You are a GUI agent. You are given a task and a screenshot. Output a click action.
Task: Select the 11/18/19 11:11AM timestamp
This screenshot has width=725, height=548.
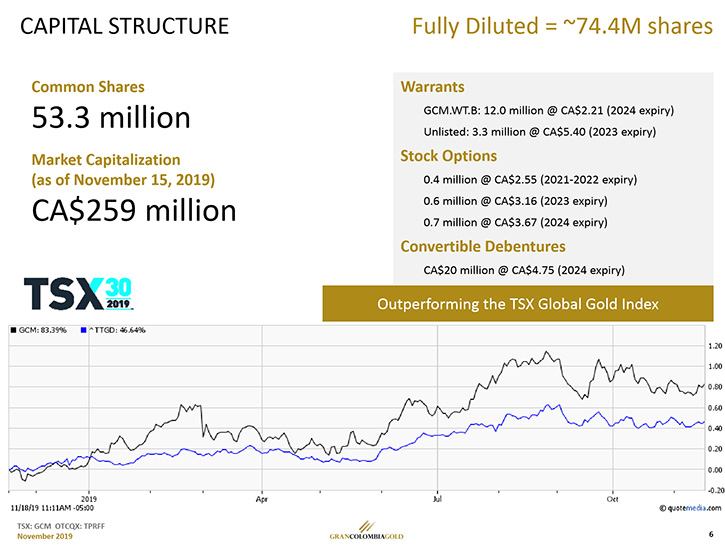pyautogui.click(x=52, y=508)
